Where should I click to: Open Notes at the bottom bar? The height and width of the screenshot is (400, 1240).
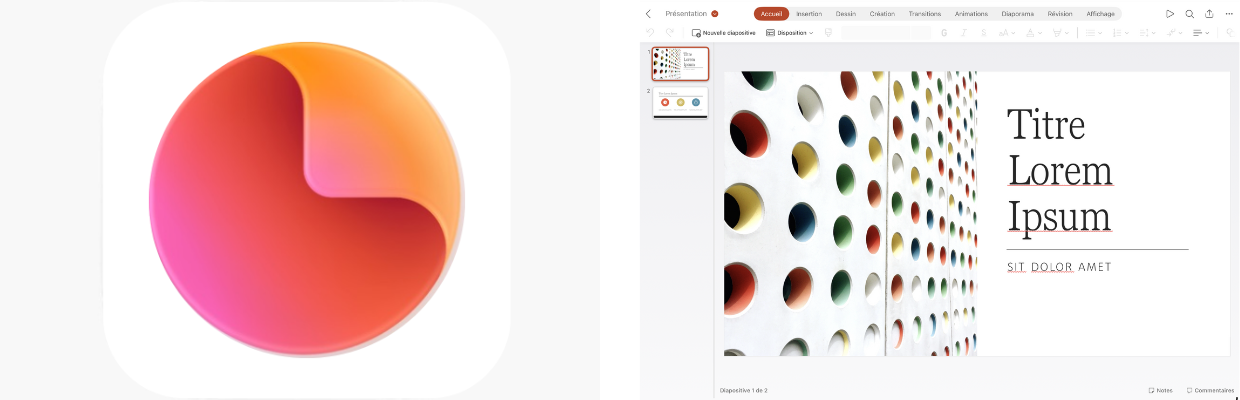1160,390
